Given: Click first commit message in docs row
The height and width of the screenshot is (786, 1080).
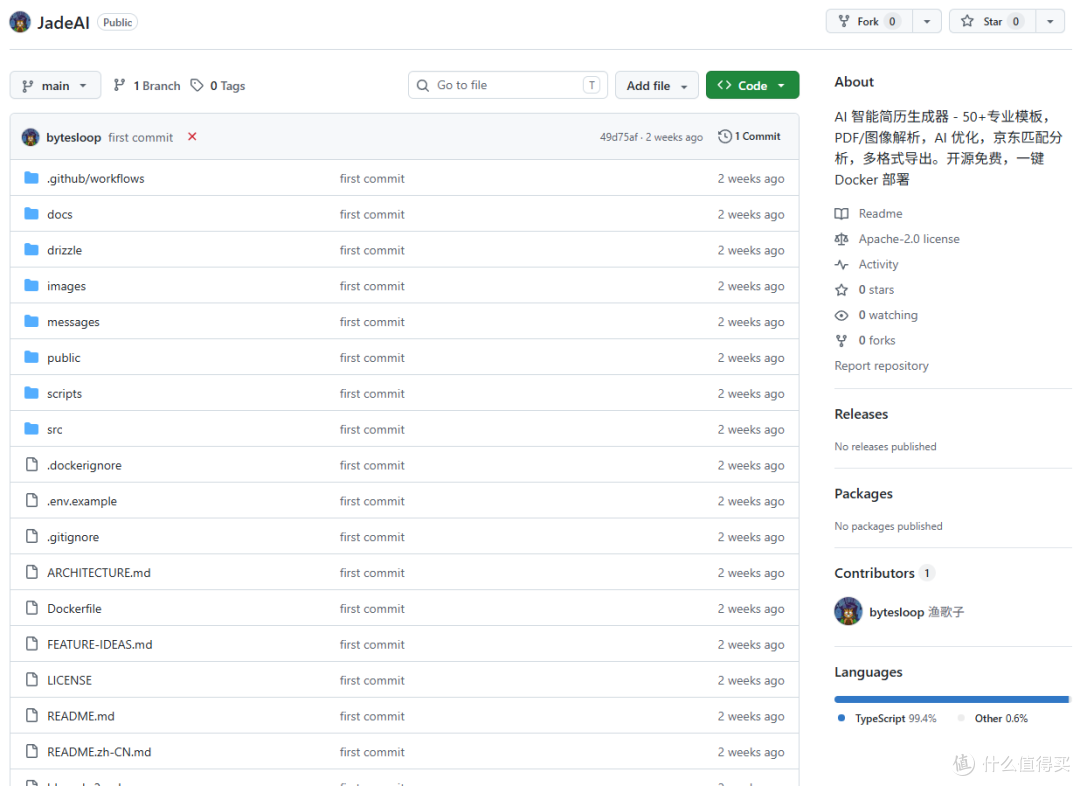Looking at the screenshot, I should pos(372,214).
